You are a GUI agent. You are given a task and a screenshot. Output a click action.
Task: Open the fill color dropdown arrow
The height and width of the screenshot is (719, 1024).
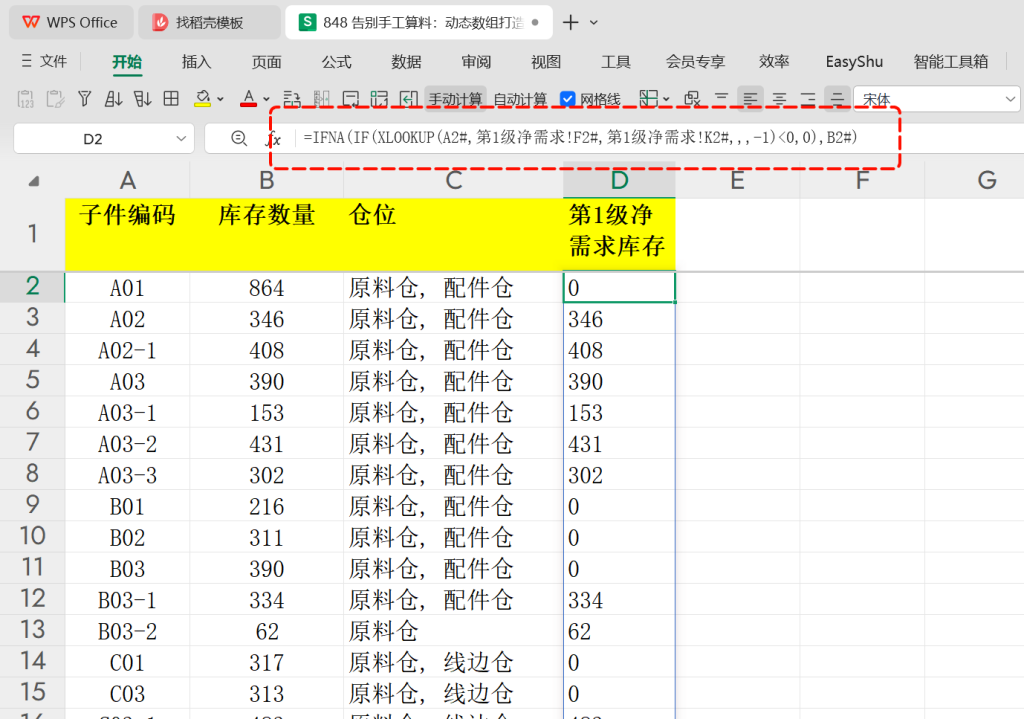221,99
